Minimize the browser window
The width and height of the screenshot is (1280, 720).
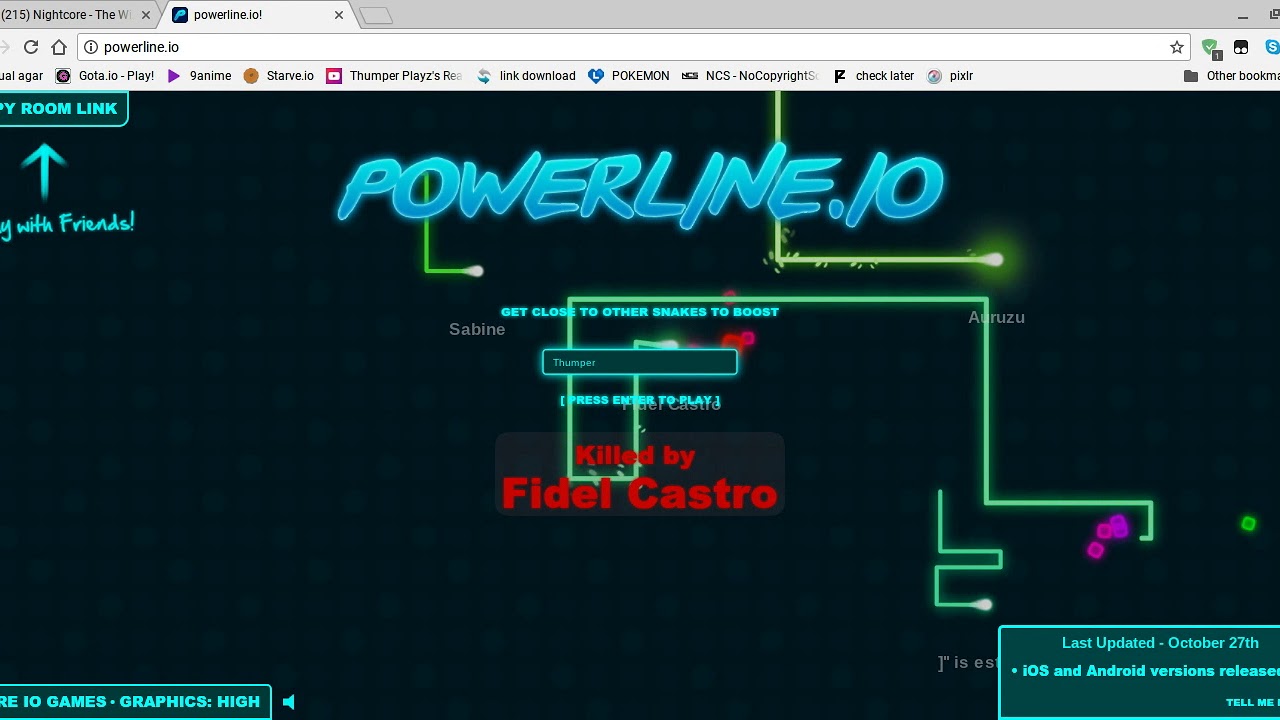pos(1244,15)
